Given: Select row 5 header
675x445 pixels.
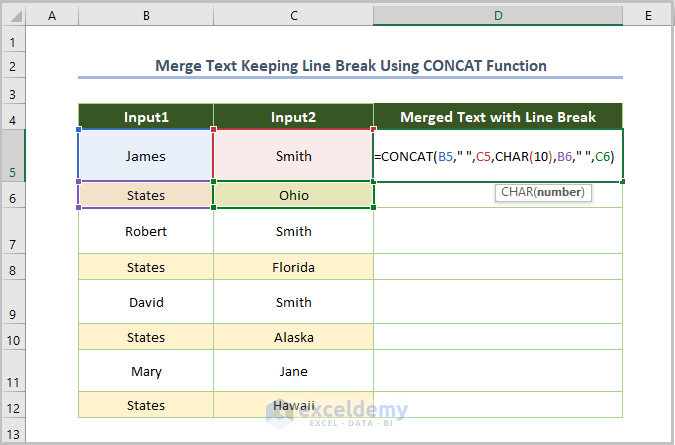Looking at the screenshot, I should coord(13,155).
